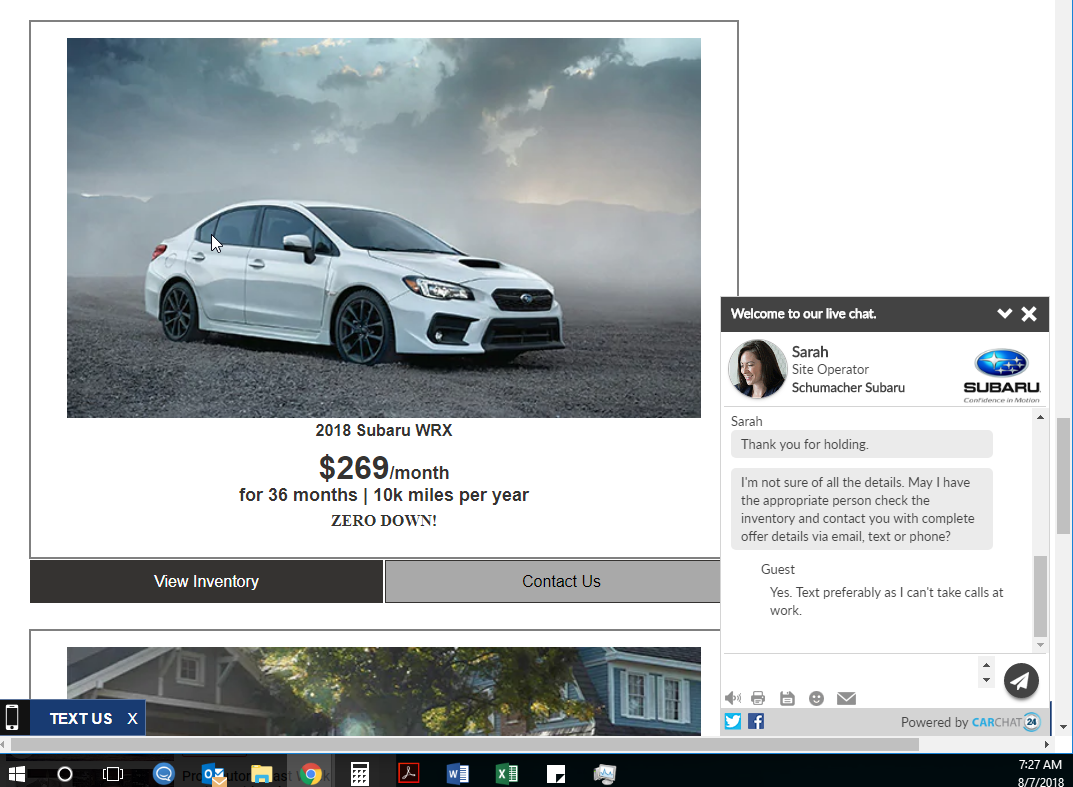Image resolution: width=1073 pixels, height=787 pixels.
Task: Dismiss the Text Us bar with X
Action: pyautogui.click(x=132, y=719)
